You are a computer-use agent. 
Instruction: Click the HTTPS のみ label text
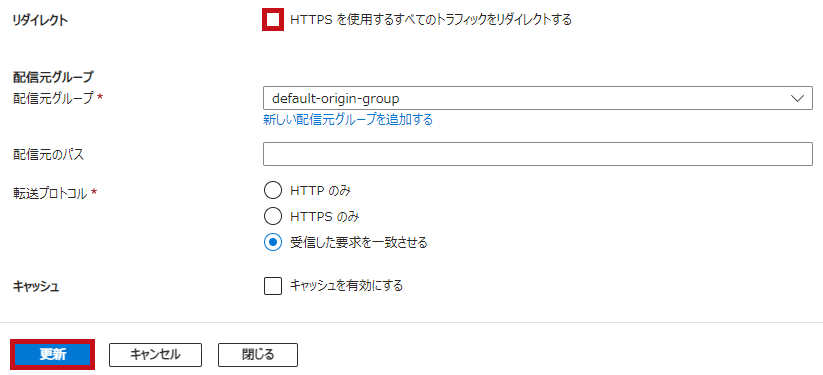click(x=324, y=216)
